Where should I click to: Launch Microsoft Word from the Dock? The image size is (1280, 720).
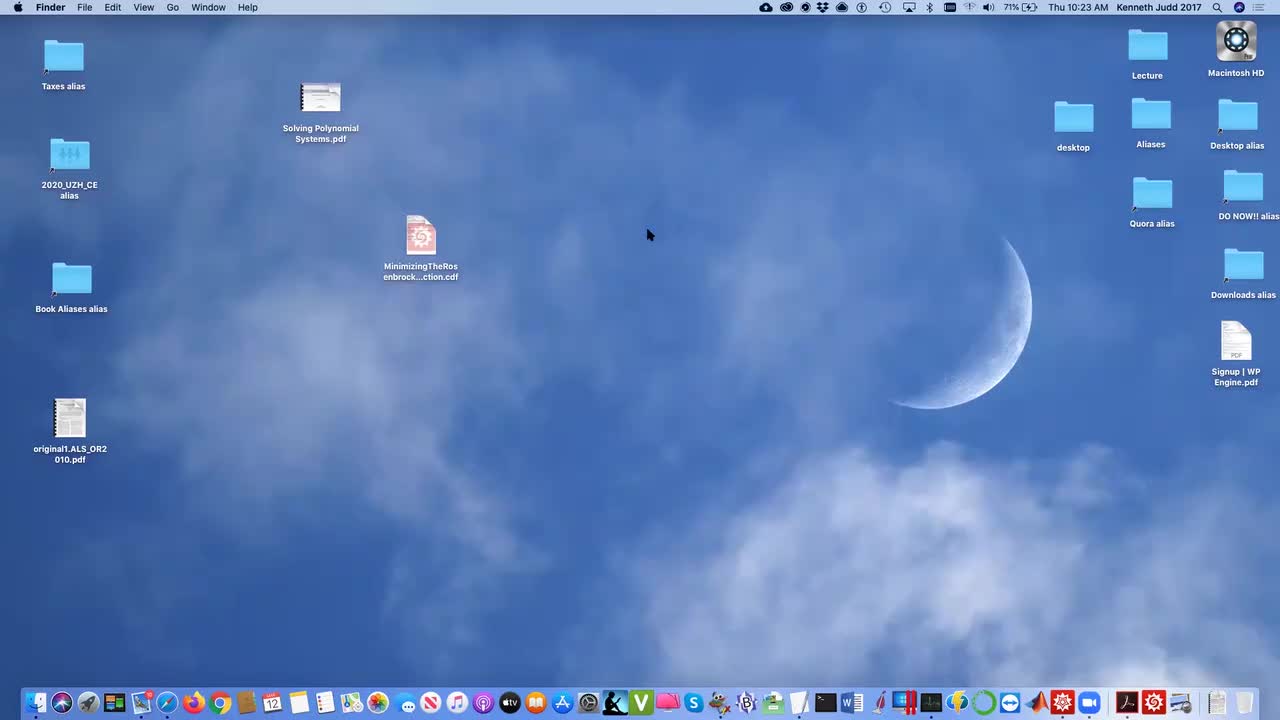click(x=852, y=703)
